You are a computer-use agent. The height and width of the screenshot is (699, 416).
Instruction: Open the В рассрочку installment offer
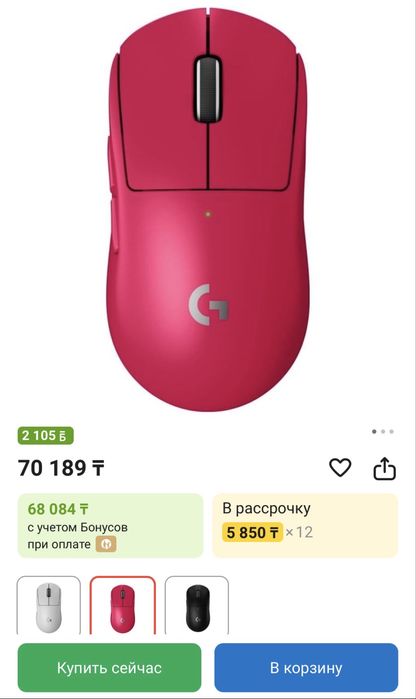[x=305, y=525]
